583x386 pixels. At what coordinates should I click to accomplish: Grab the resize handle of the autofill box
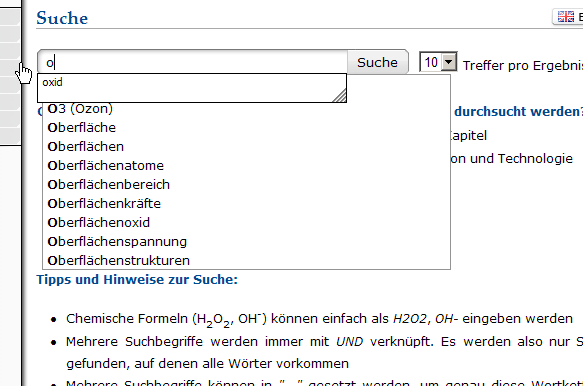[x=339, y=96]
